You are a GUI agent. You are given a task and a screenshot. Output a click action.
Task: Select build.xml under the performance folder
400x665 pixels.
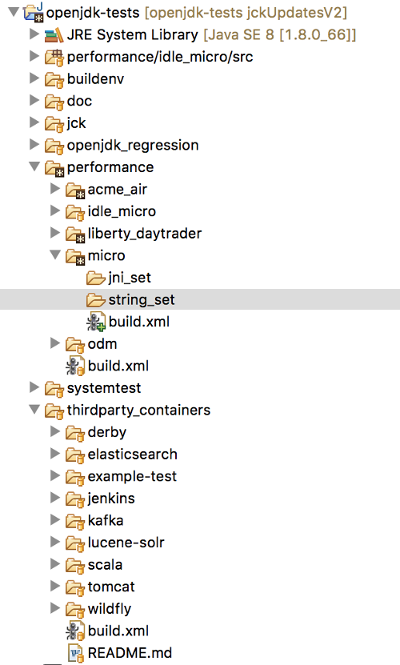[x=118, y=366]
